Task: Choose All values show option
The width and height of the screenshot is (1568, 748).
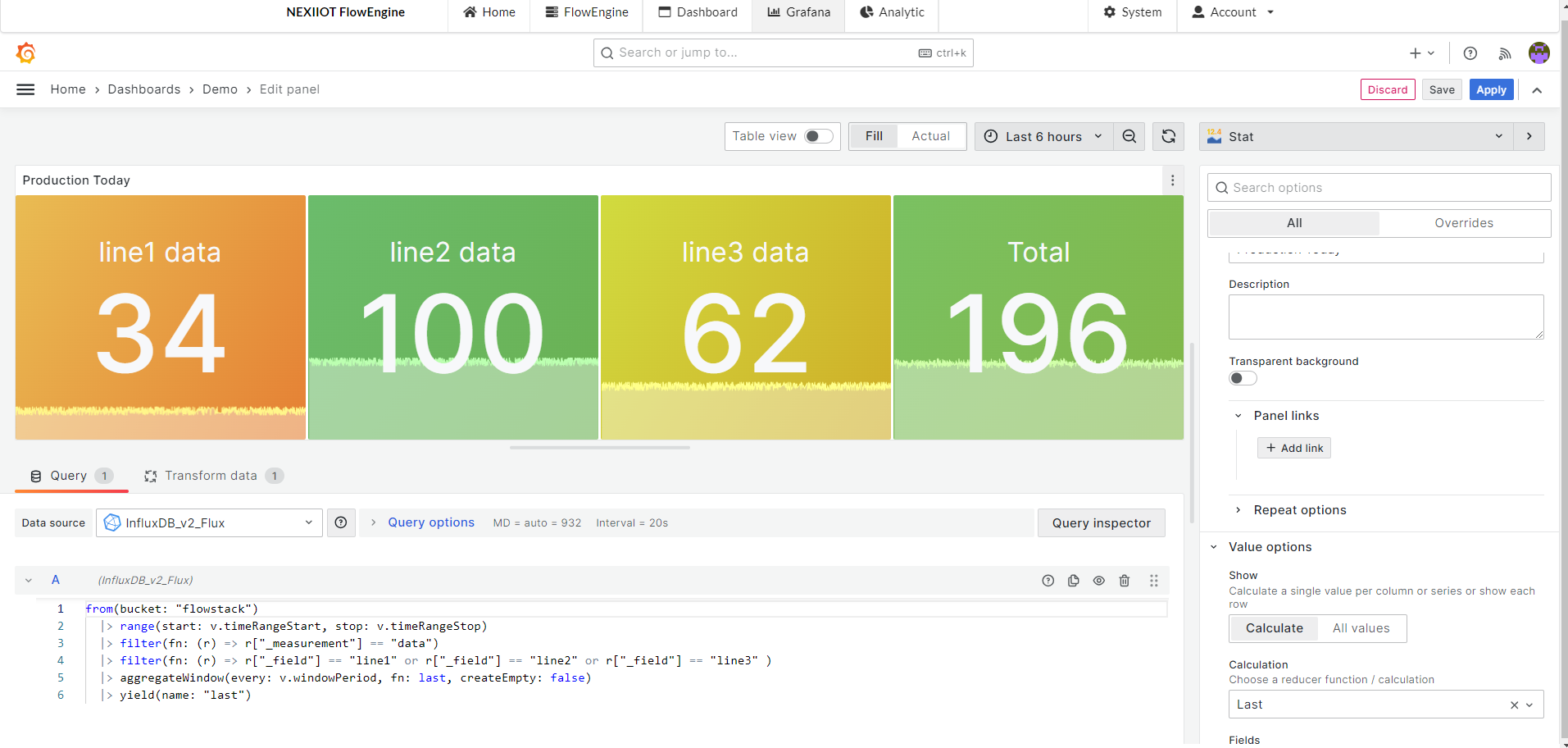Action: point(1361,628)
